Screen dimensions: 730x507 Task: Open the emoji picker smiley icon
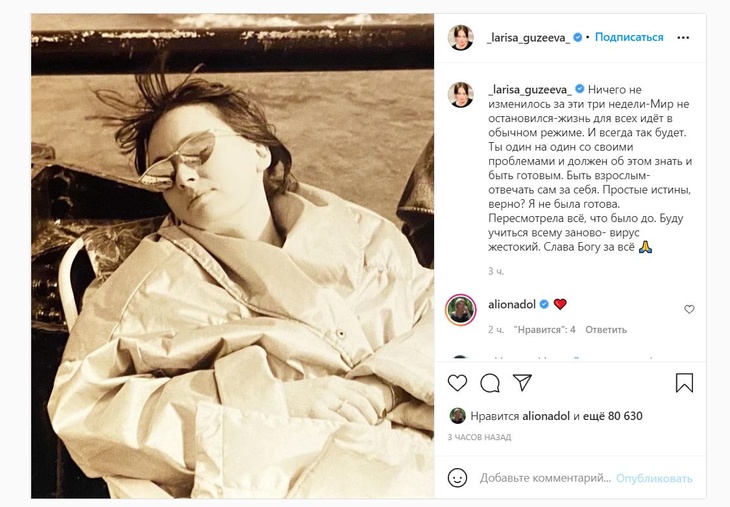457,478
